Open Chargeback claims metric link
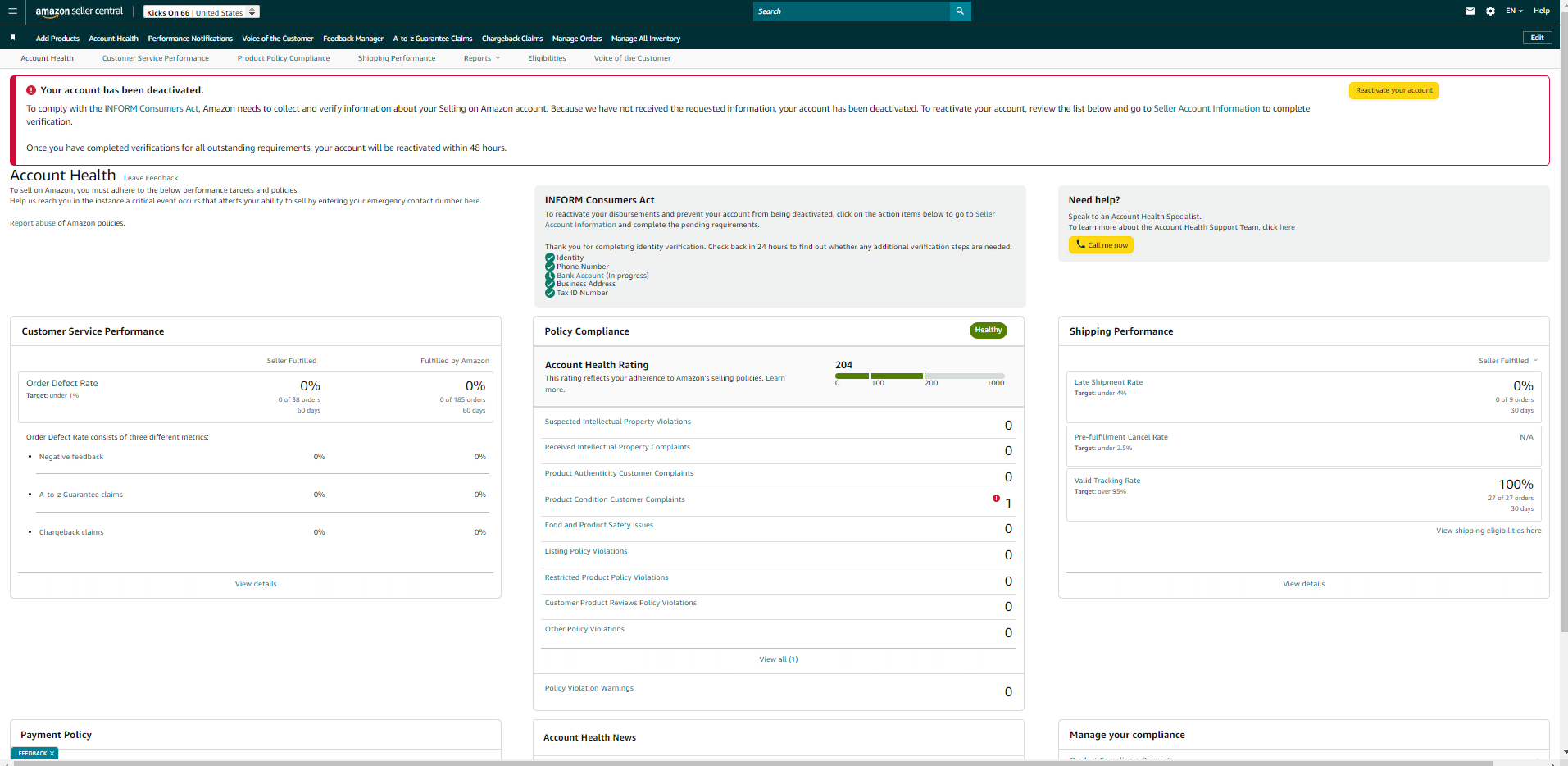 tap(71, 532)
